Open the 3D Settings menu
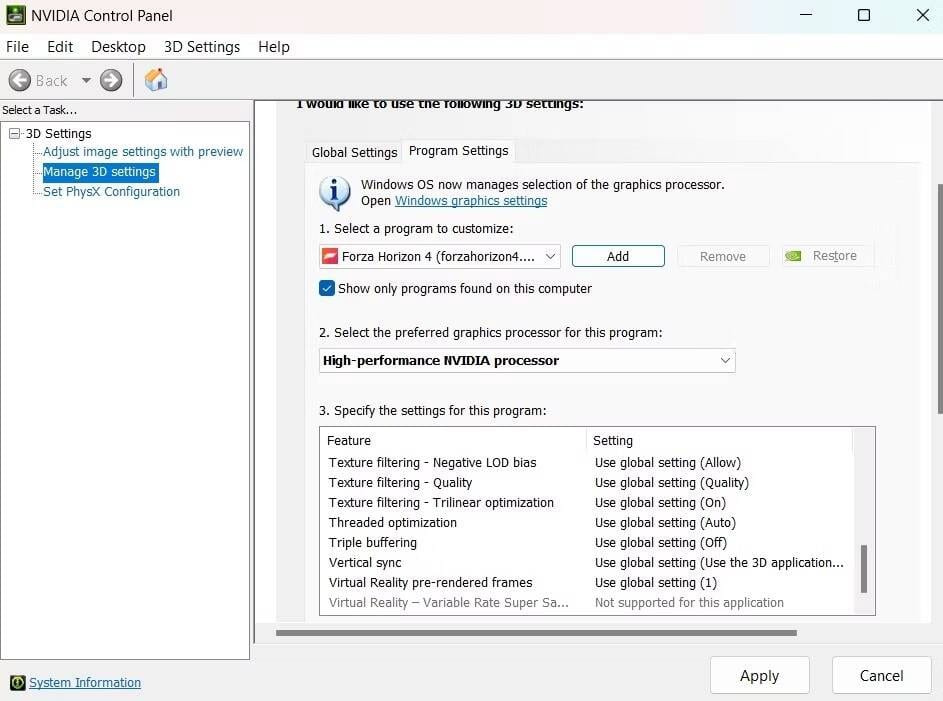 (202, 47)
